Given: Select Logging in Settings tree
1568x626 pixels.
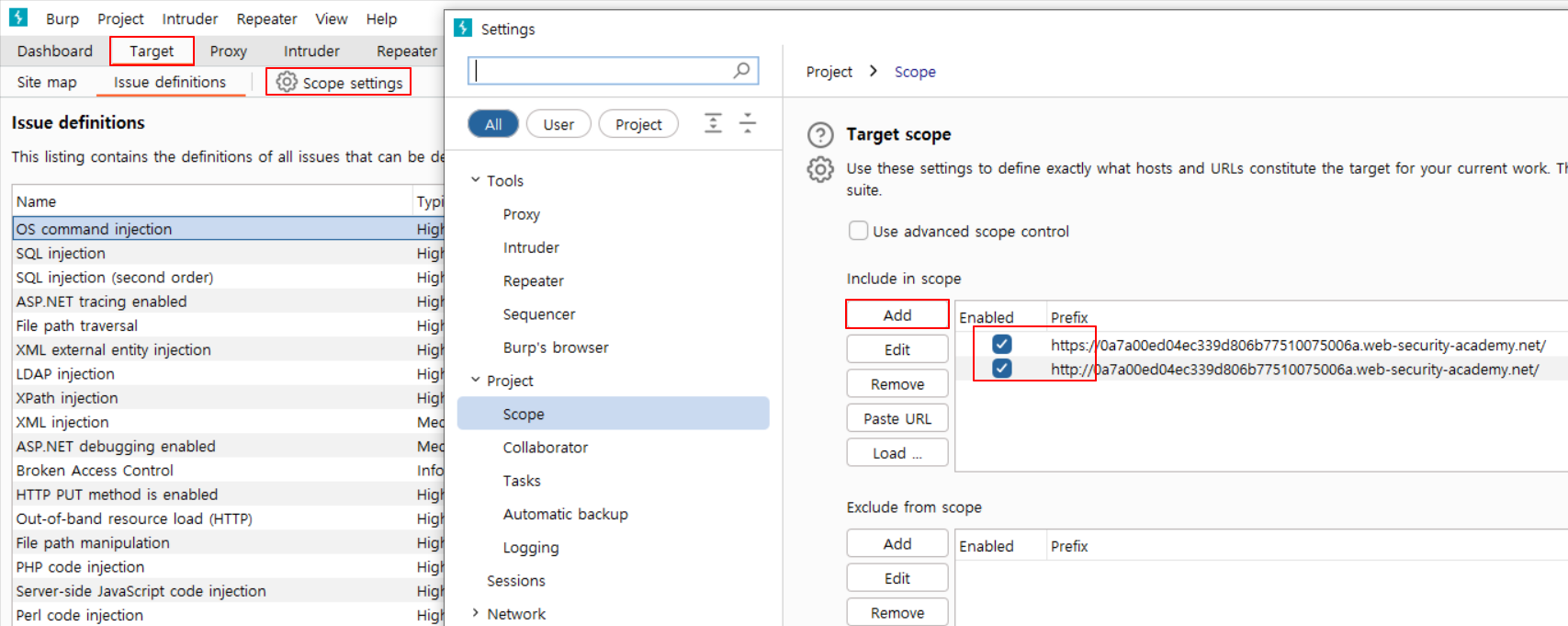Looking at the screenshot, I should pos(531,547).
